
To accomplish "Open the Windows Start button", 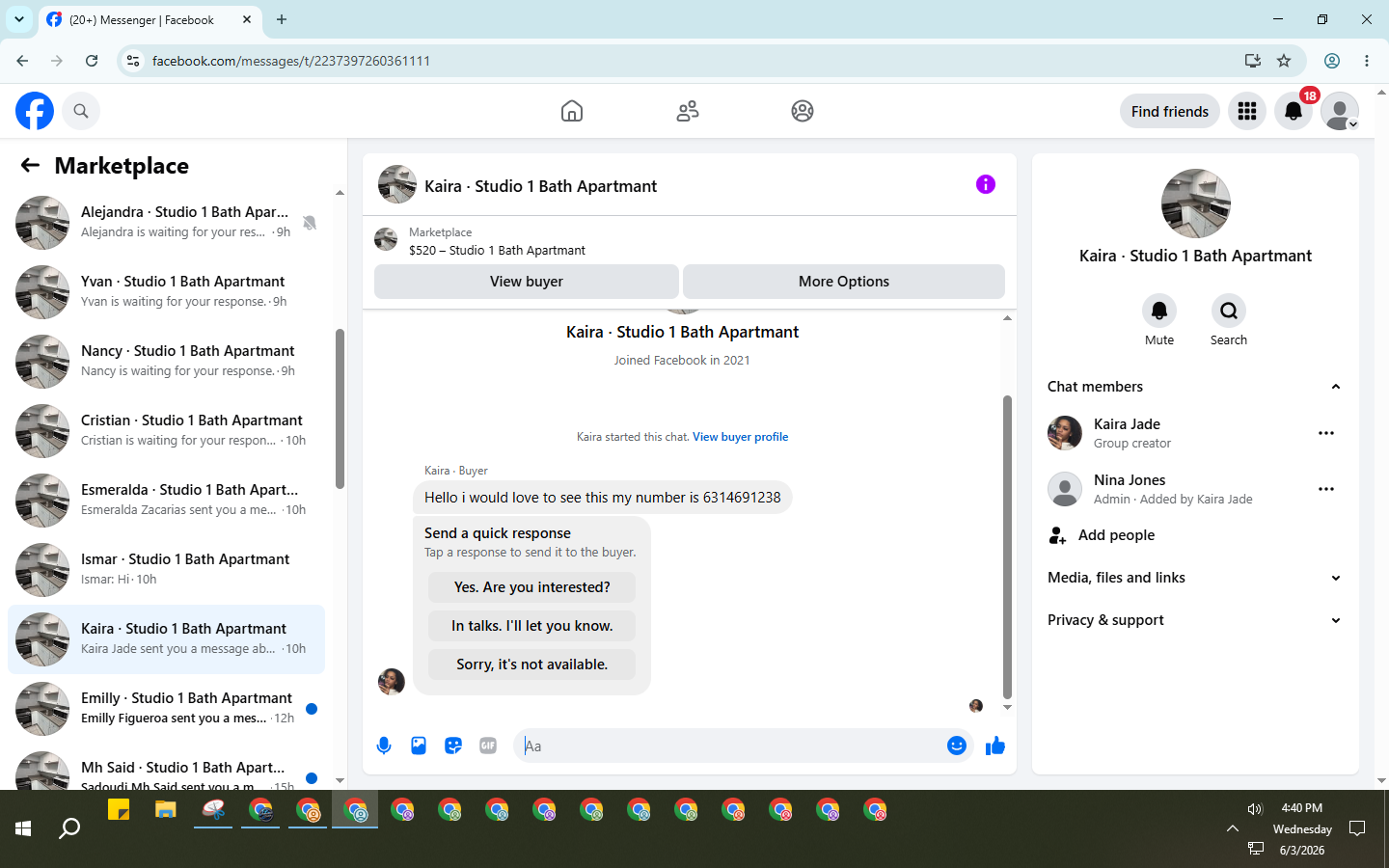I will (x=23, y=828).
